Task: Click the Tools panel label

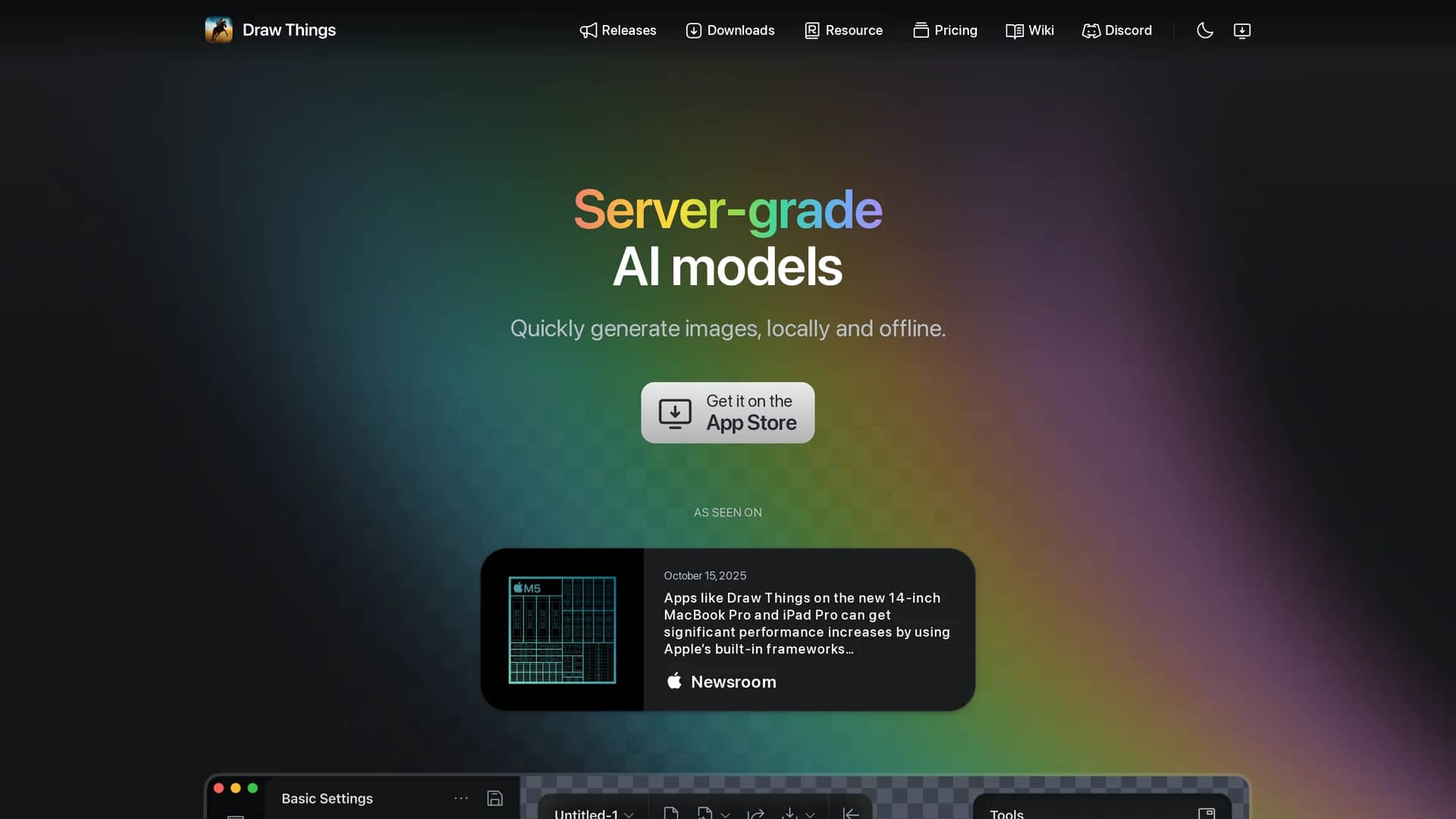Action: (x=1007, y=813)
